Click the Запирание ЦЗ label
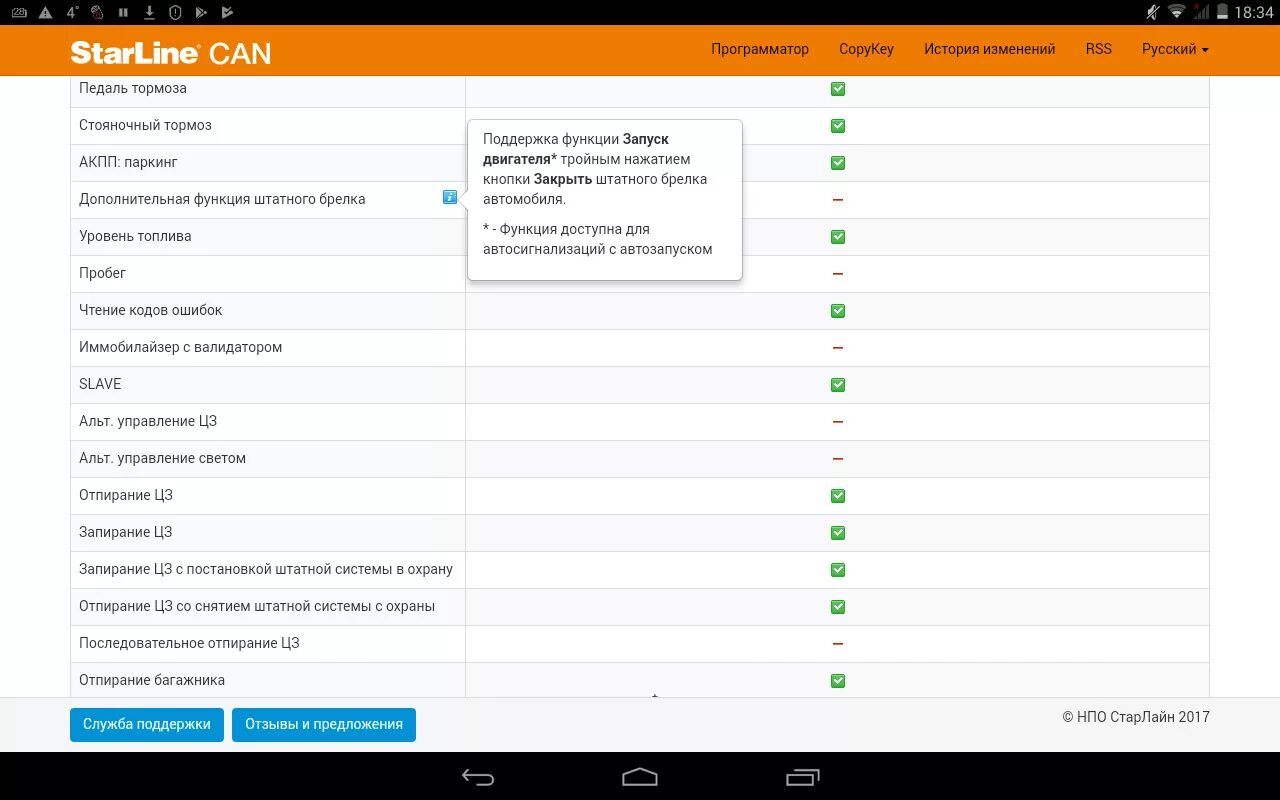 (126, 532)
